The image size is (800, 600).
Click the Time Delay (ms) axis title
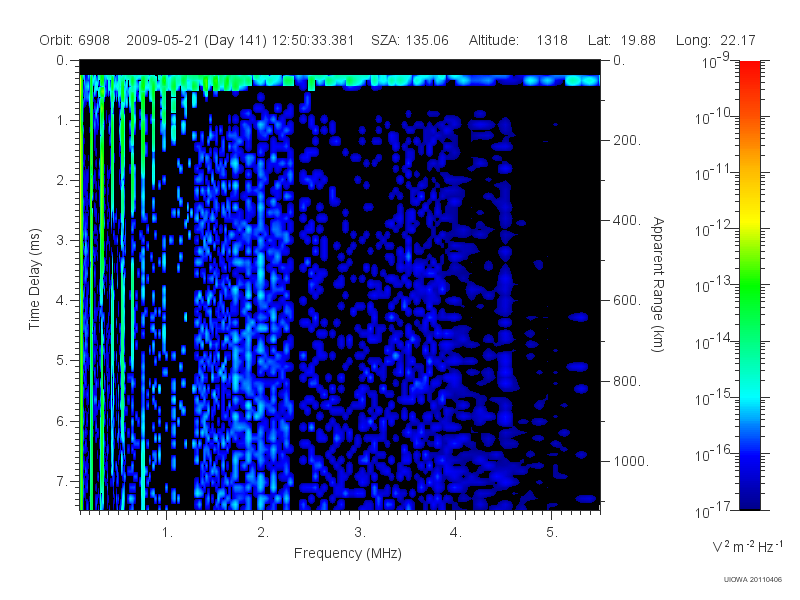click(x=34, y=279)
